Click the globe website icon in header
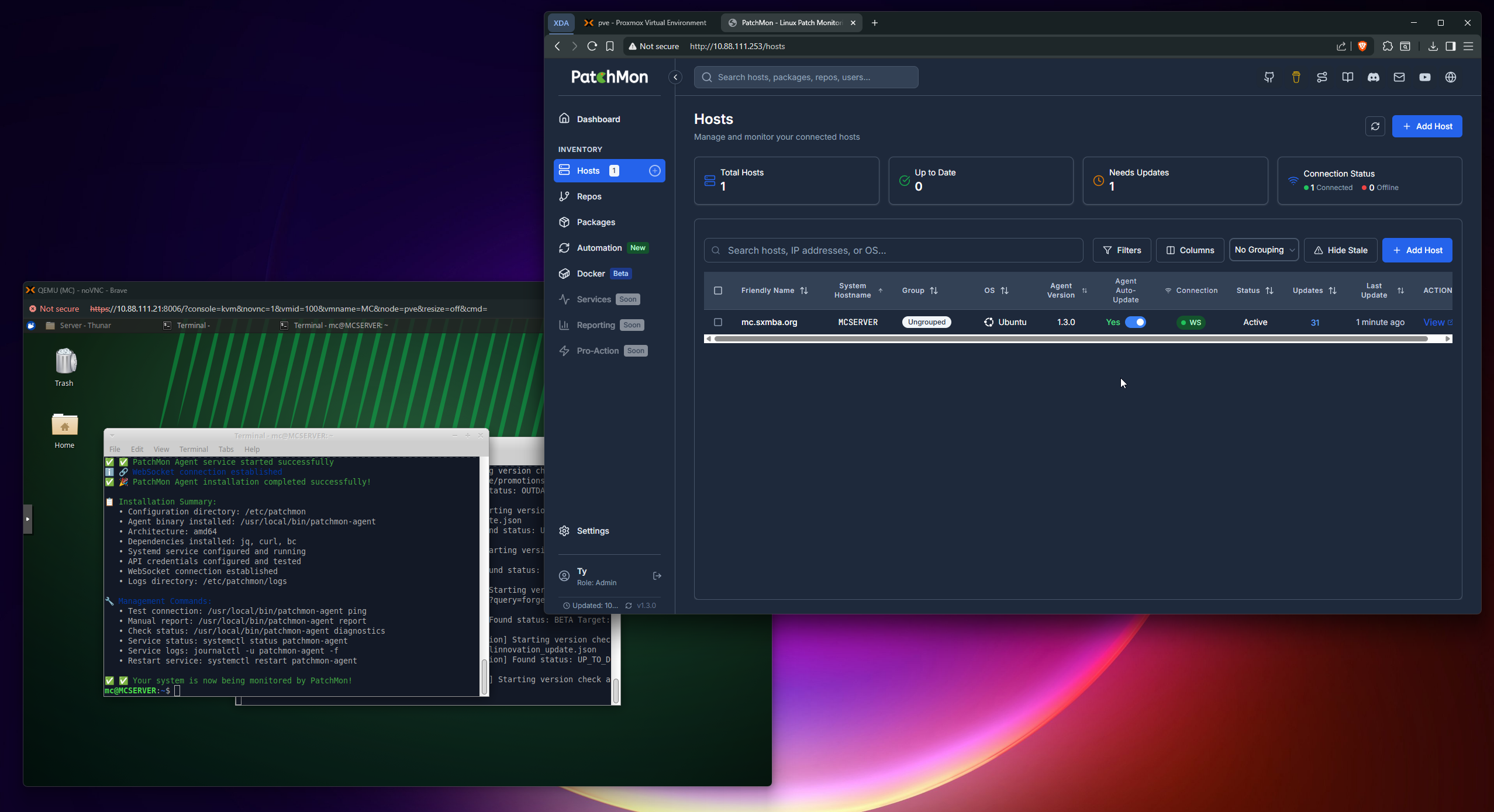Screen dimensions: 1494x812 point(1450,77)
